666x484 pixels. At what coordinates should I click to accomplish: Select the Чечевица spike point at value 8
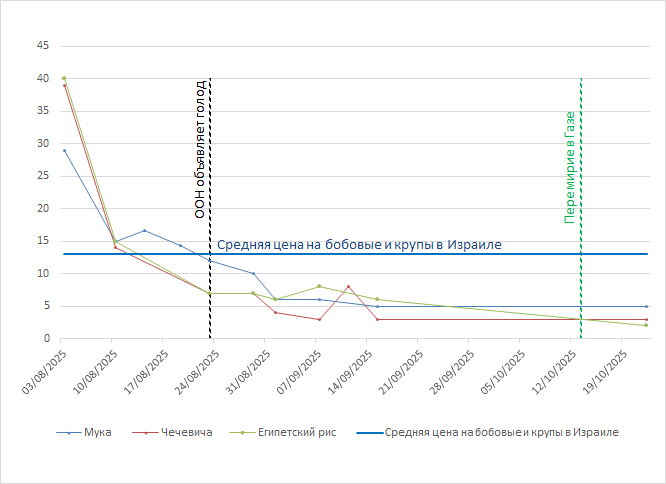348,286
